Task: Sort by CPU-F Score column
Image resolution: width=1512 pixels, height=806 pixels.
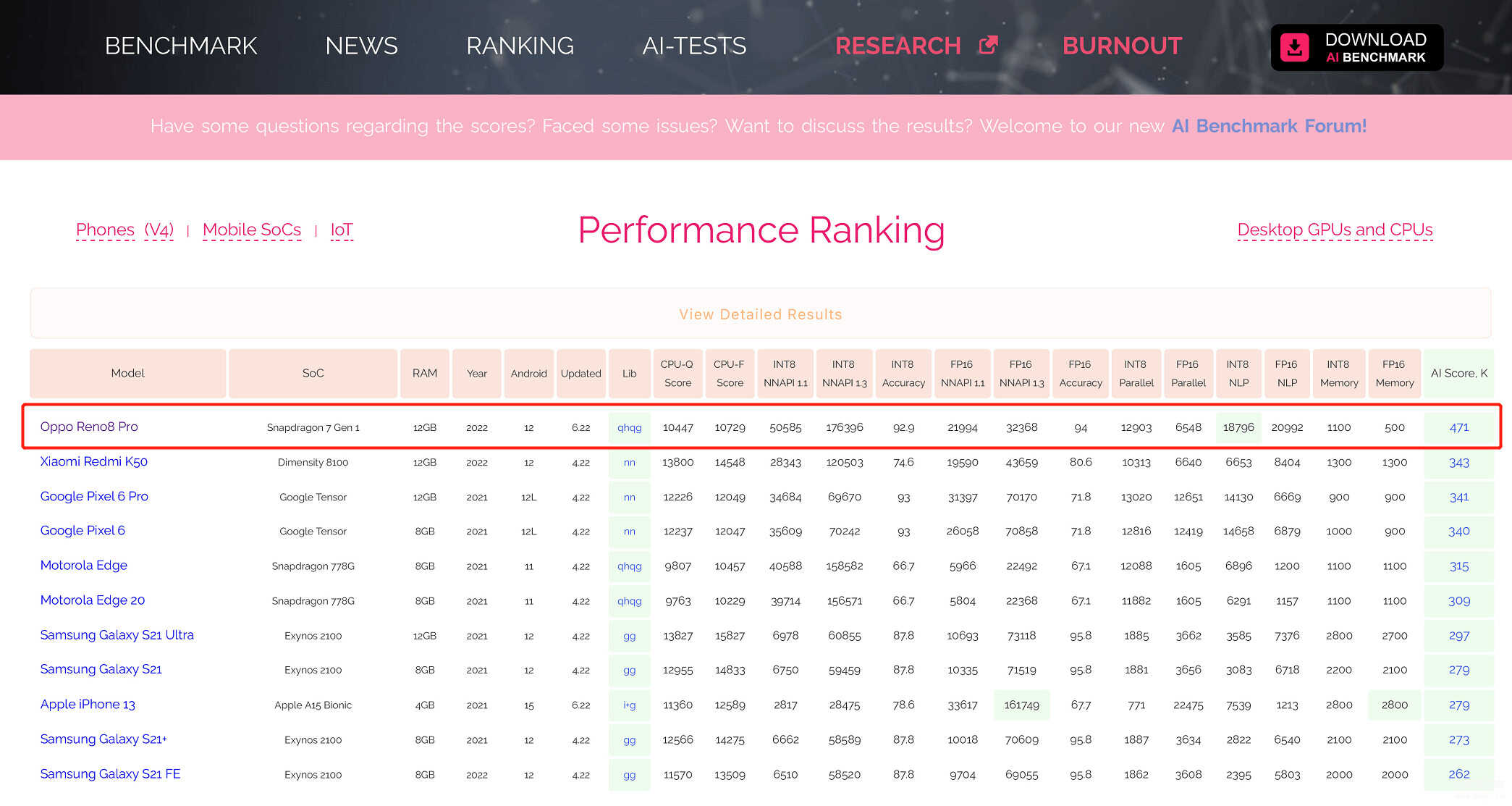Action: tap(730, 373)
